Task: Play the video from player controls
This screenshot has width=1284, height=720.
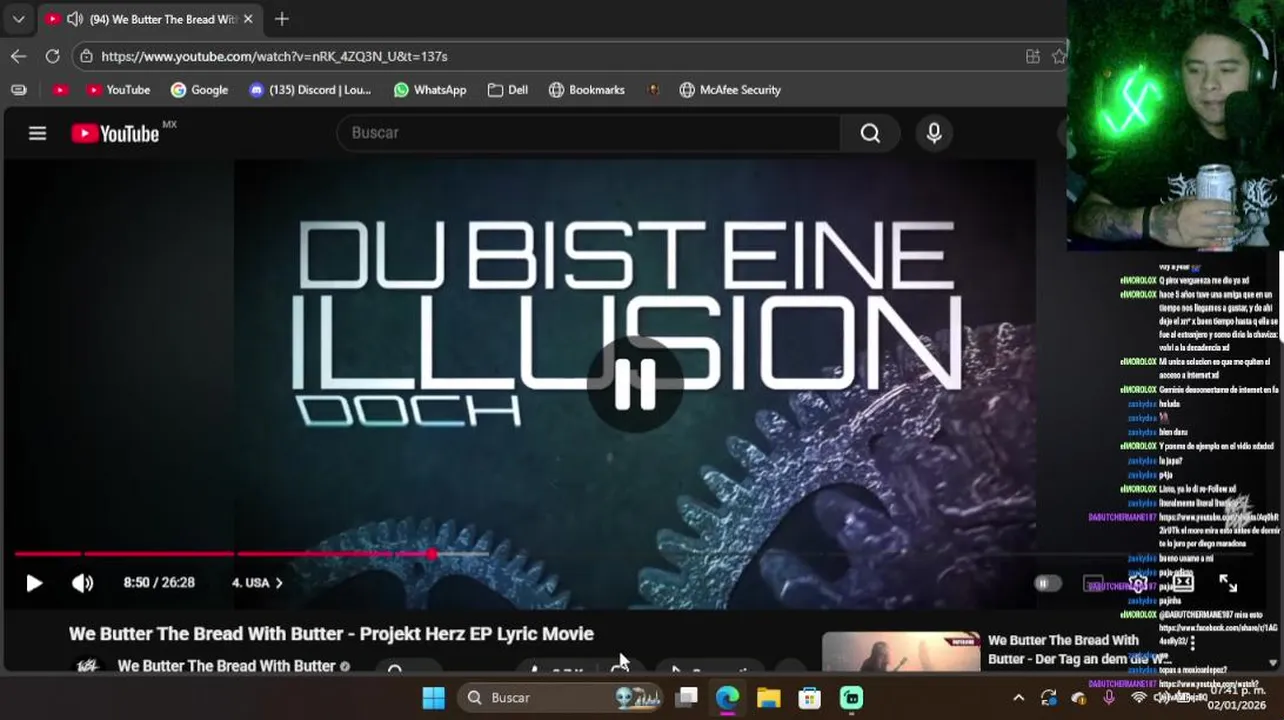Action: point(34,583)
